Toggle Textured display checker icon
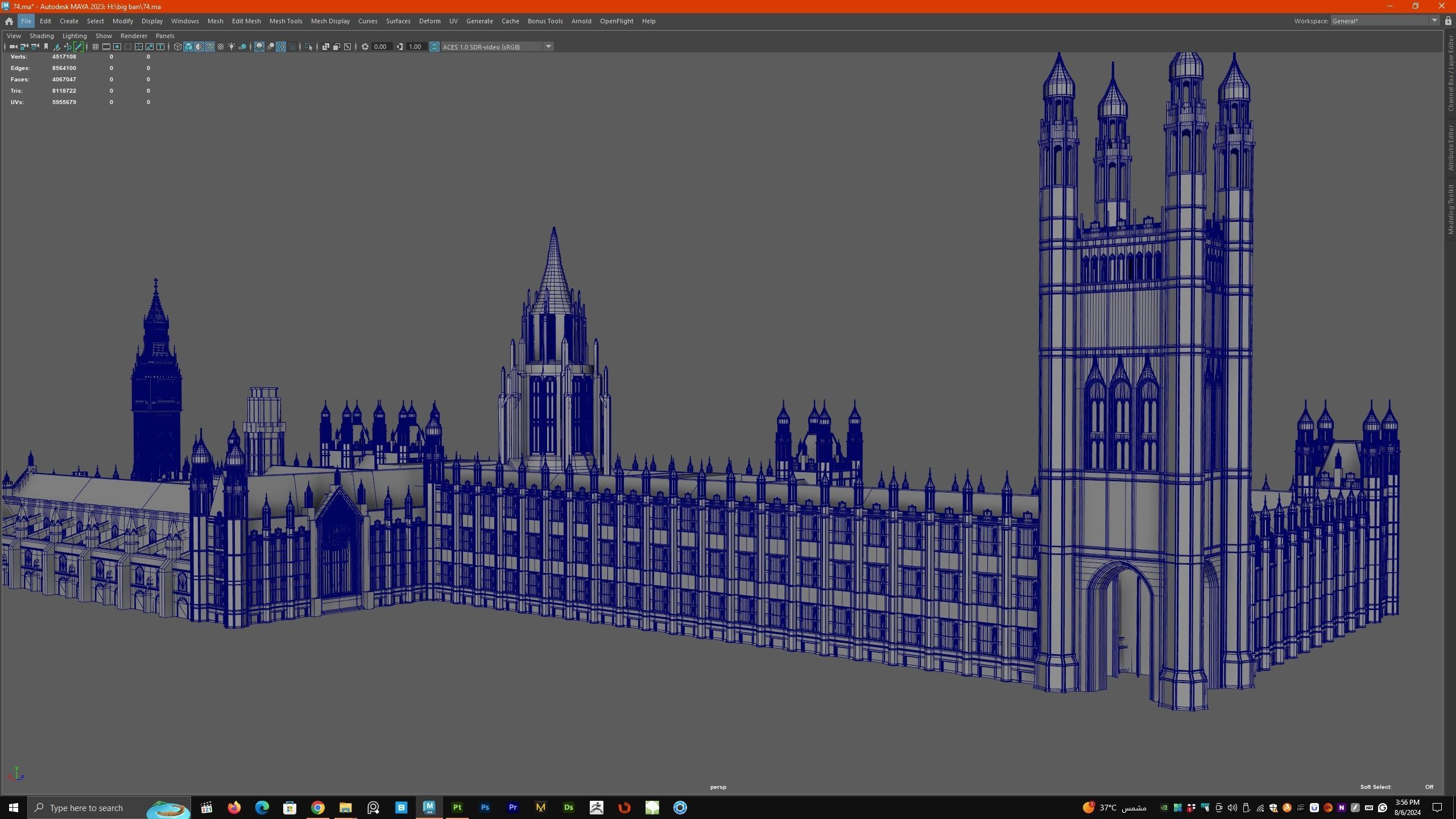The image size is (1456, 819). [221, 47]
